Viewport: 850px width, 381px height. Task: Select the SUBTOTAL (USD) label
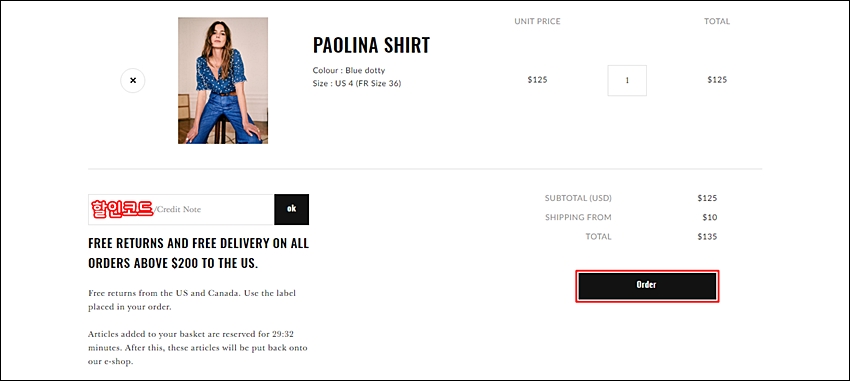pyautogui.click(x=578, y=198)
